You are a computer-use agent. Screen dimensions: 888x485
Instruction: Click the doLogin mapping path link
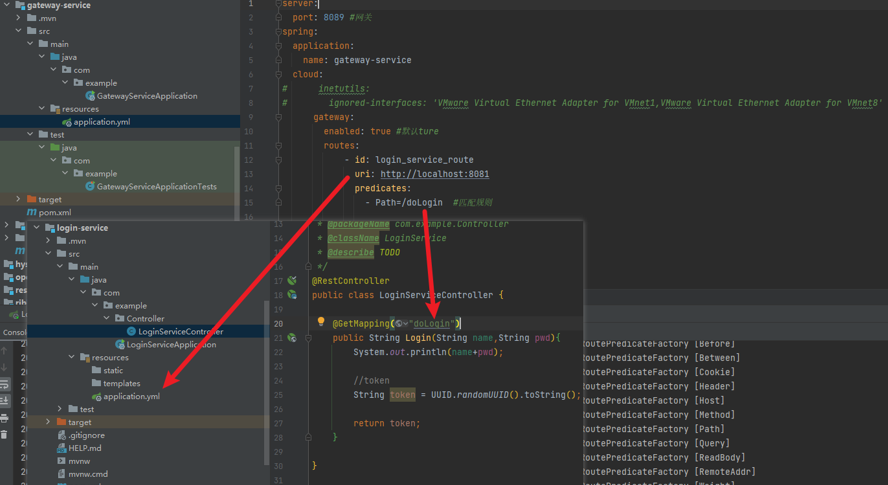coord(432,324)
